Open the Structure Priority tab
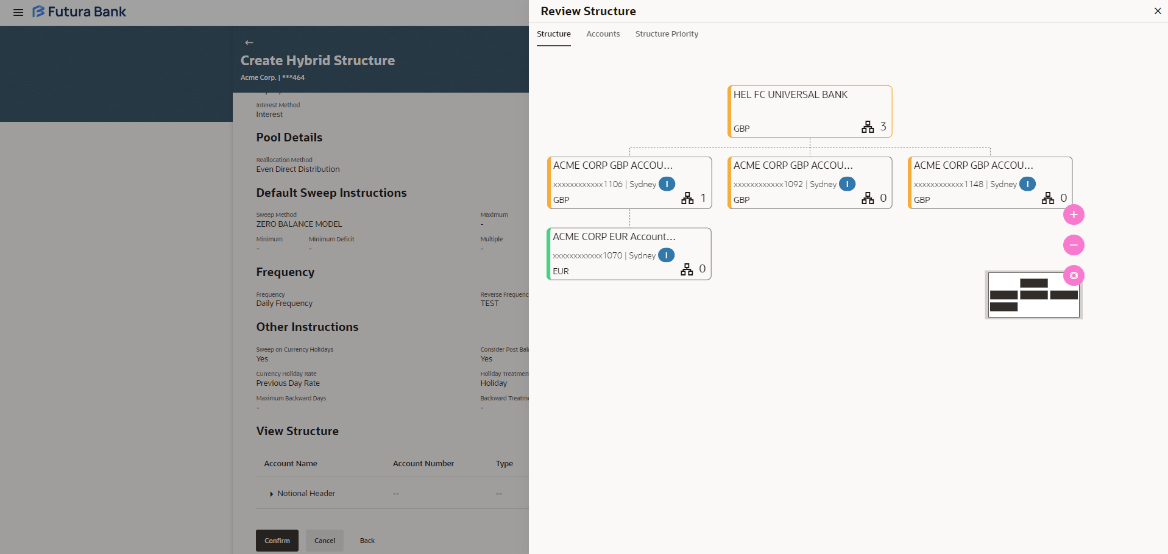Image resolution: width=1168 pixels, height=554 pixels. (667, 34)
